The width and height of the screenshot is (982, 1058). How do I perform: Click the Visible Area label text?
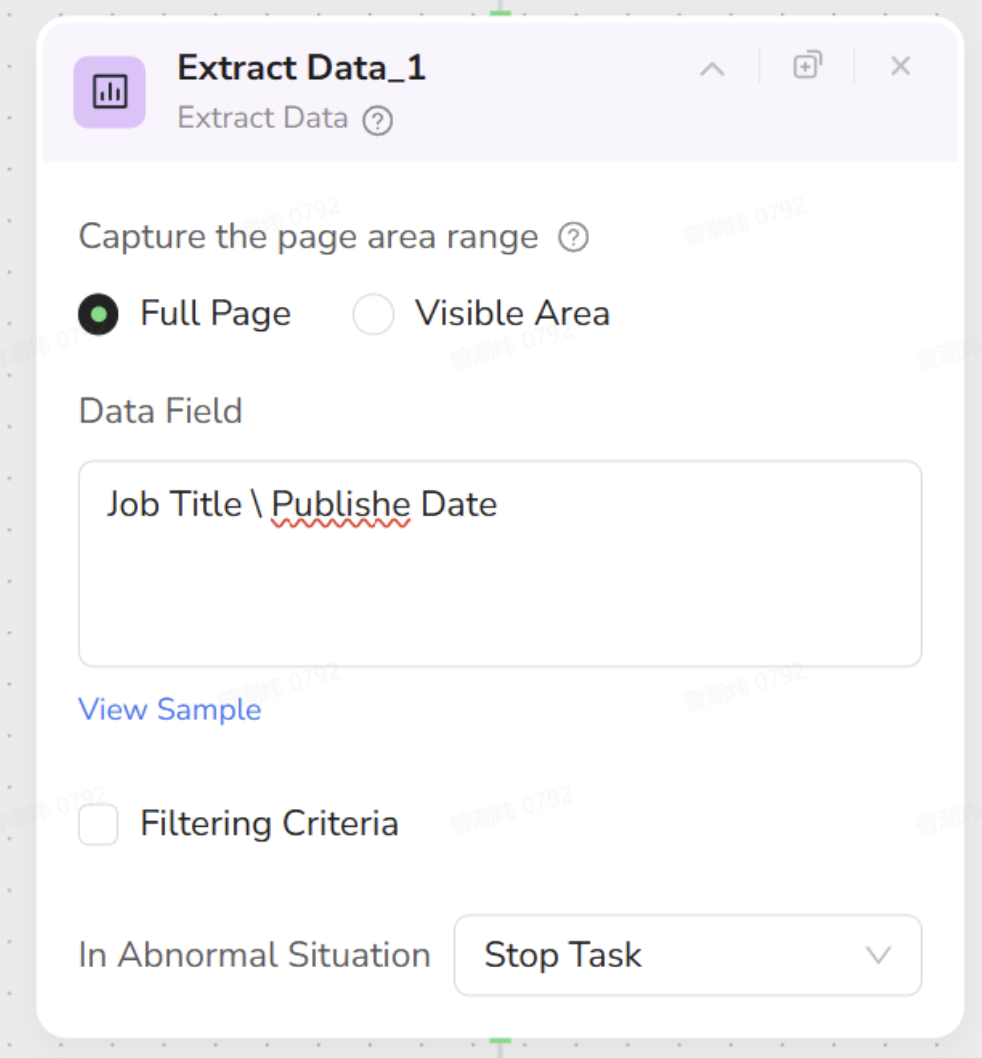pyautogui.click(x=512, y=313)
